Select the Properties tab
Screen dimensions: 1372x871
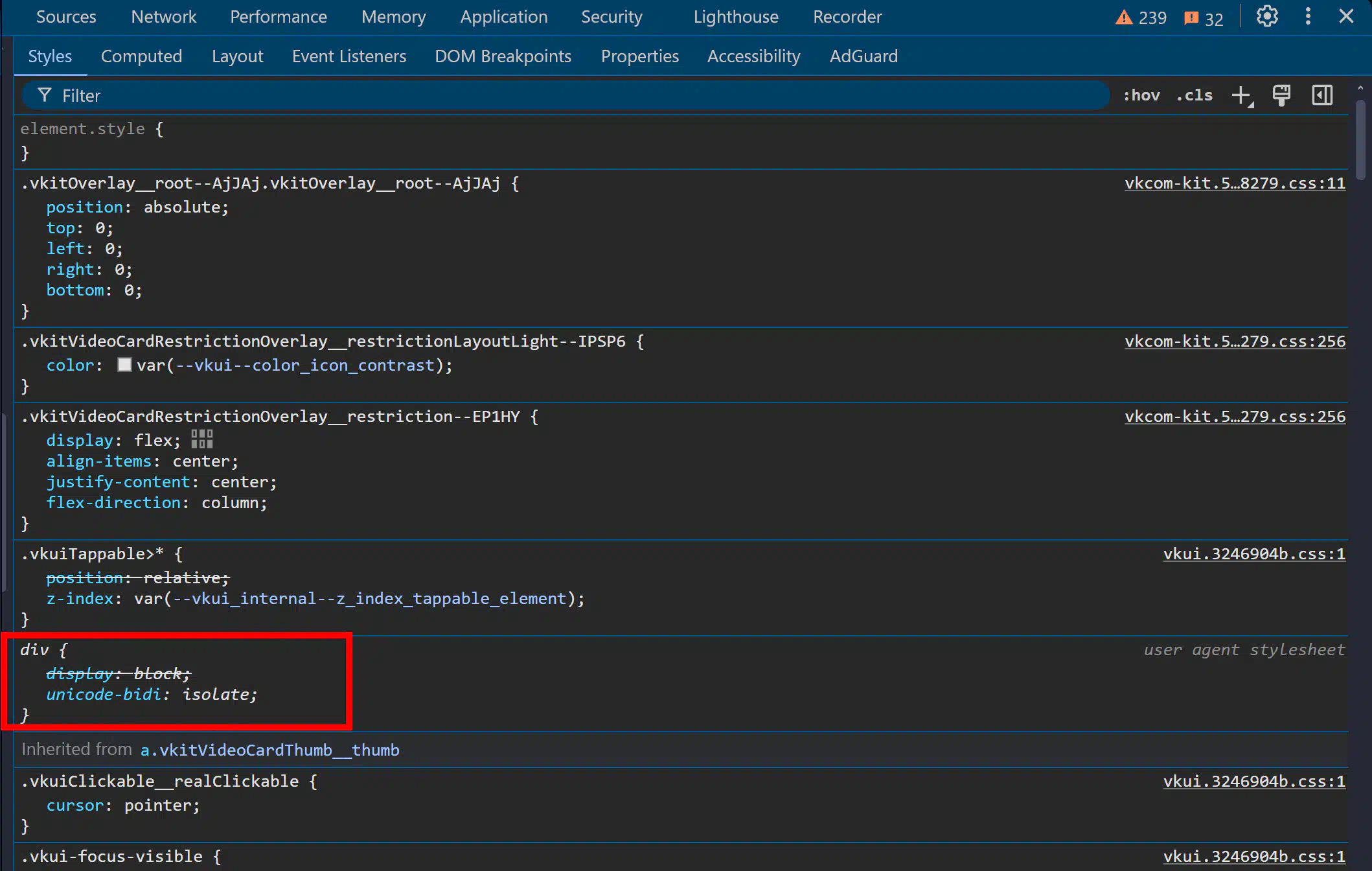pos(640,56)
